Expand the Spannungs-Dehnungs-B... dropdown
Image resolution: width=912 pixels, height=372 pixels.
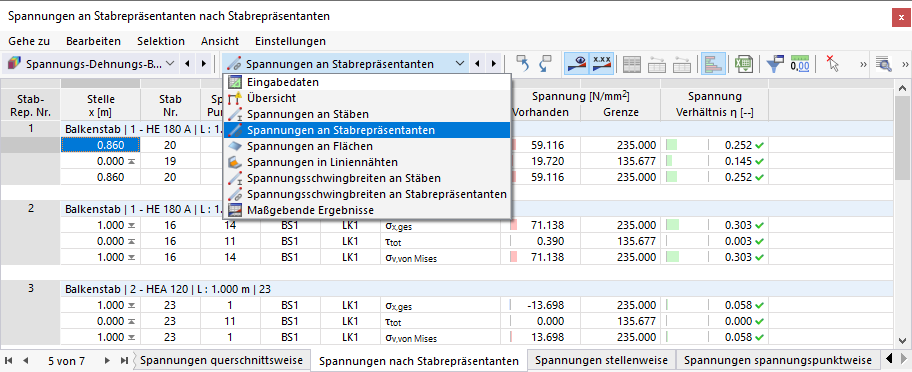click(170, 64)
